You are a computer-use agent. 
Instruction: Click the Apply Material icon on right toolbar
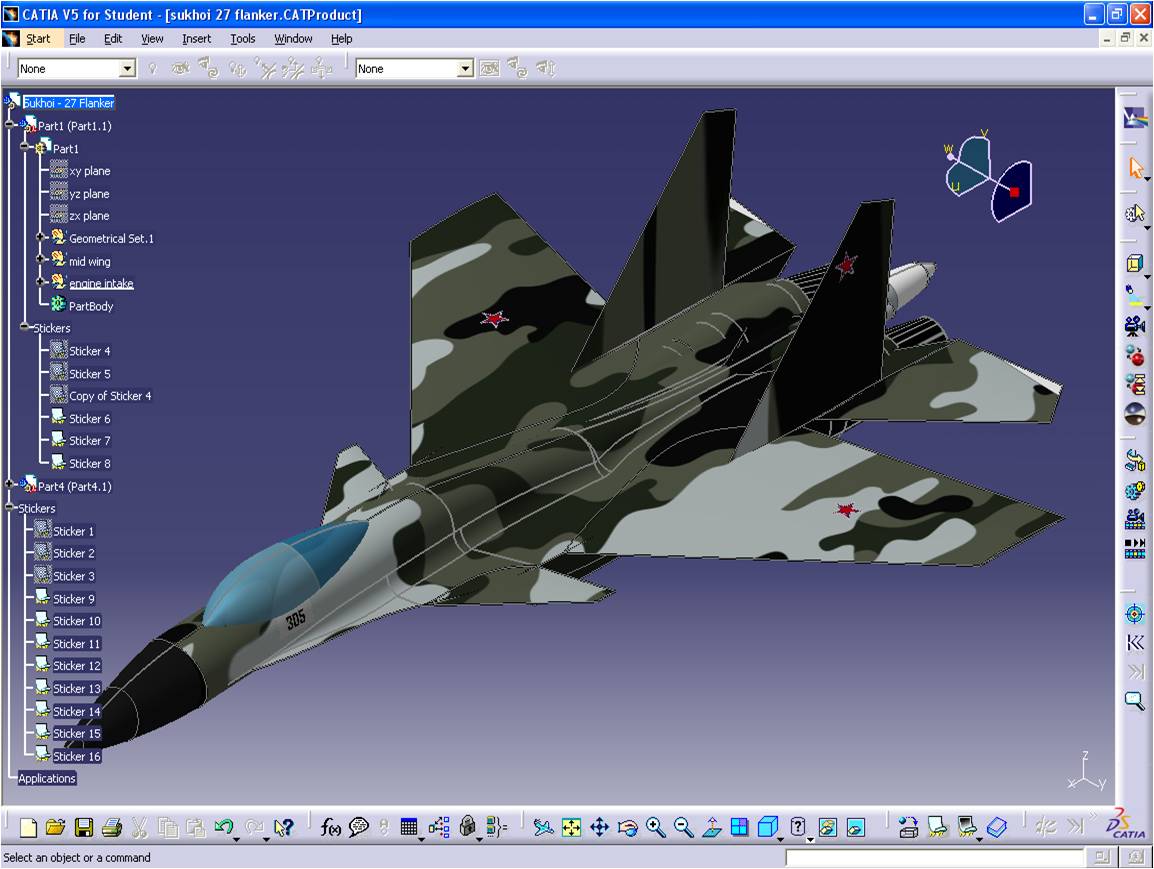click(1135, 118)
